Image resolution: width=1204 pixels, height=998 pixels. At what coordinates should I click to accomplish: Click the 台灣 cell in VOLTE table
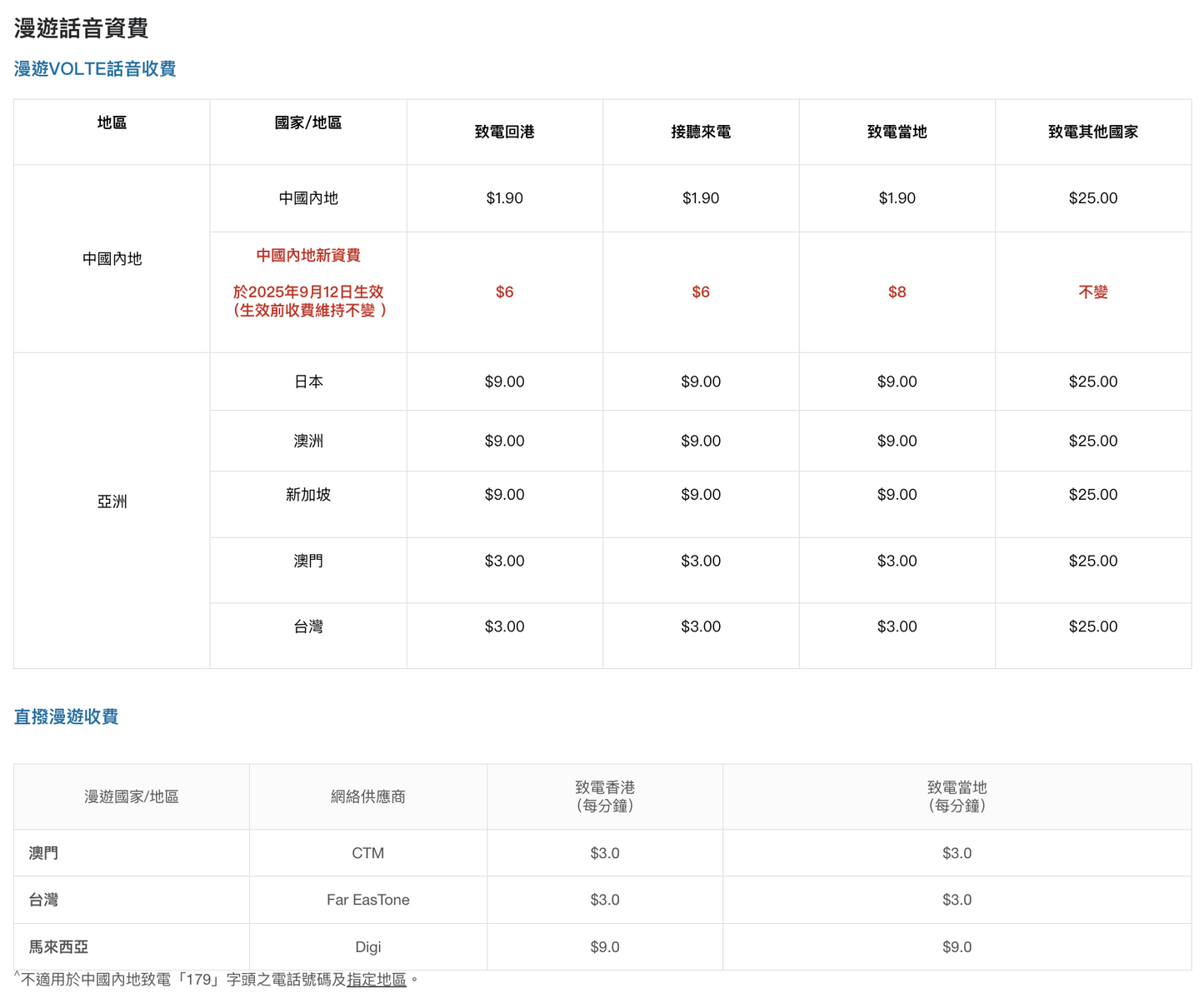tap(307, 626)
